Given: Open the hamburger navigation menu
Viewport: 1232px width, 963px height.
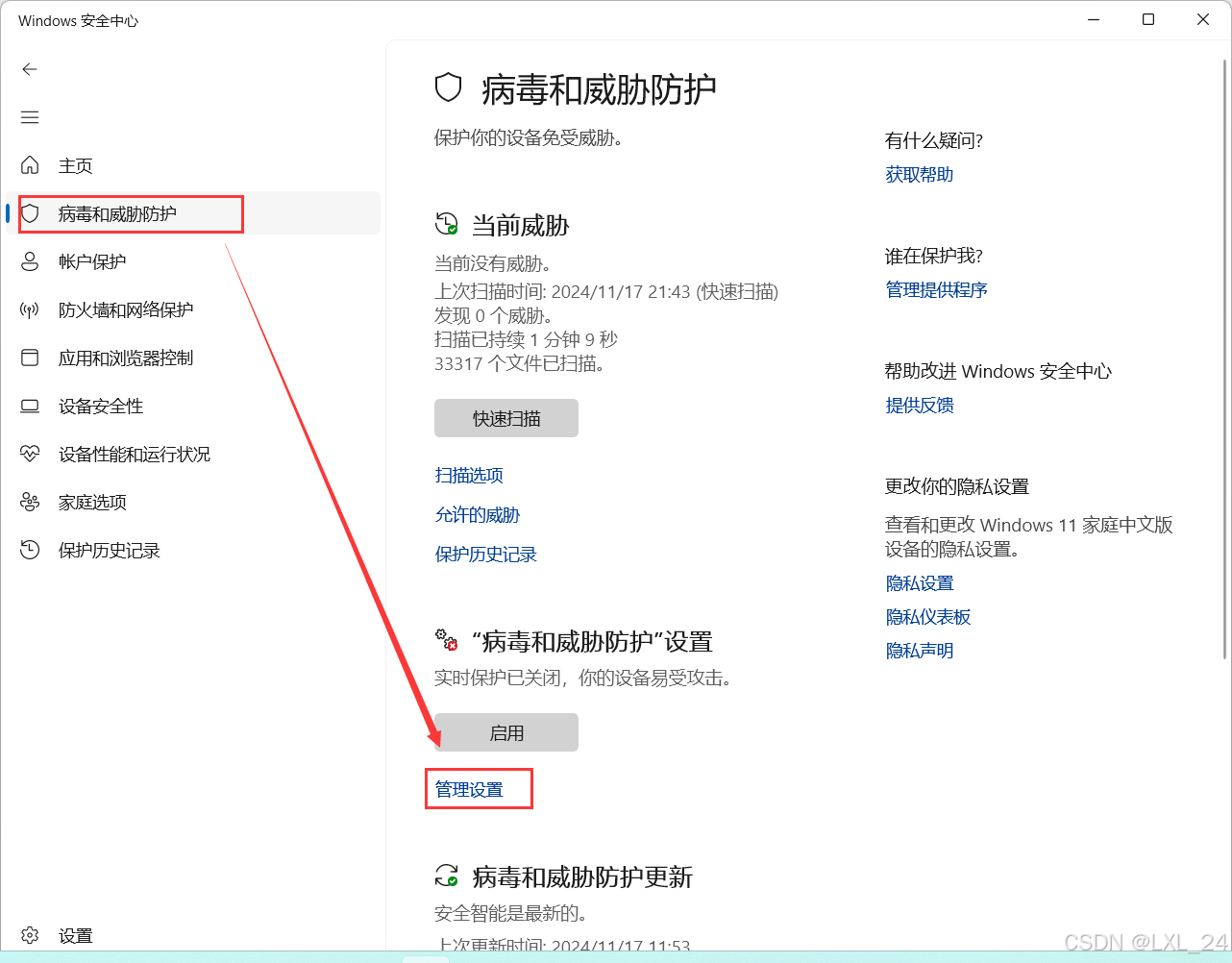Looking at the screenshot, I should point(30,117).
